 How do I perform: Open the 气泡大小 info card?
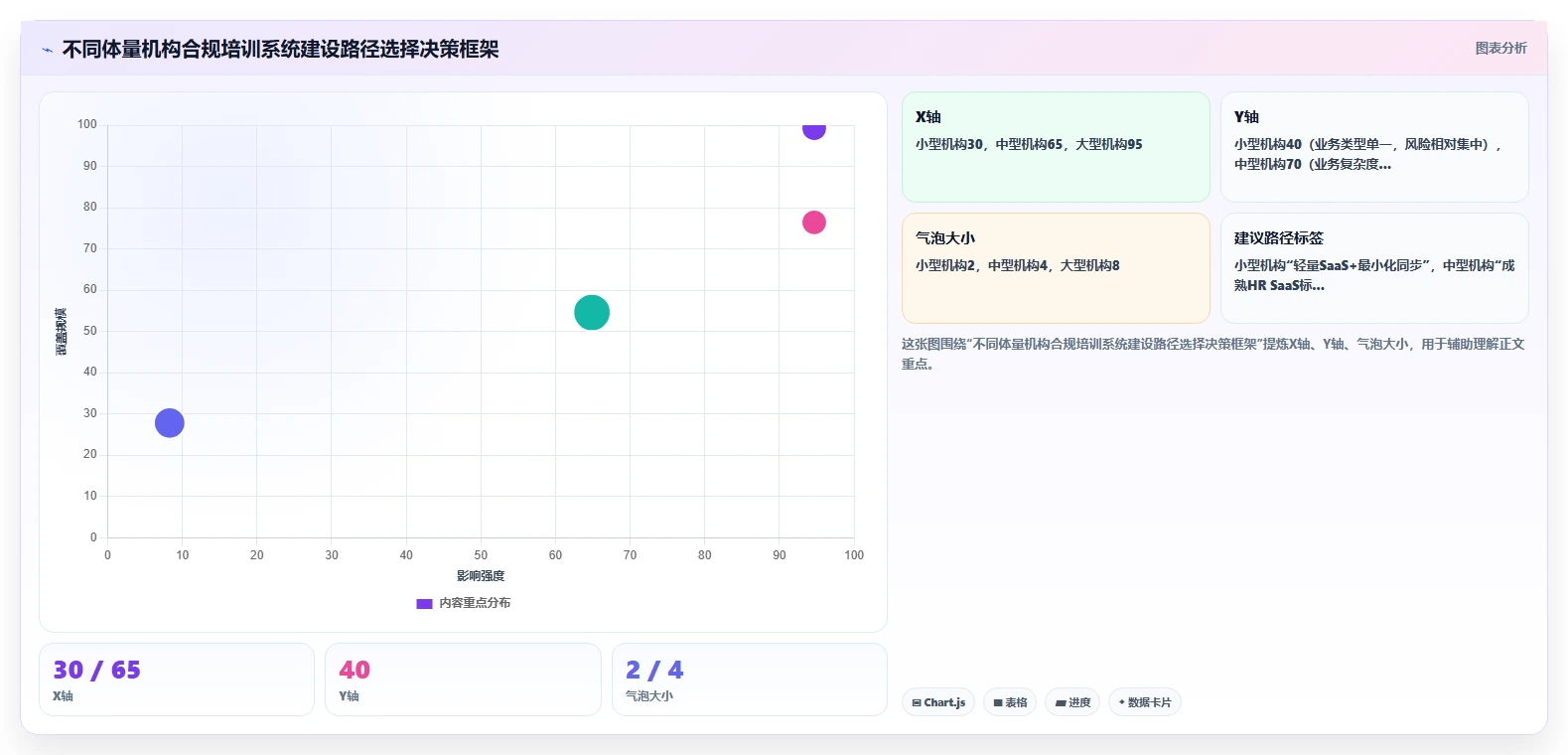click(1056, 268)
